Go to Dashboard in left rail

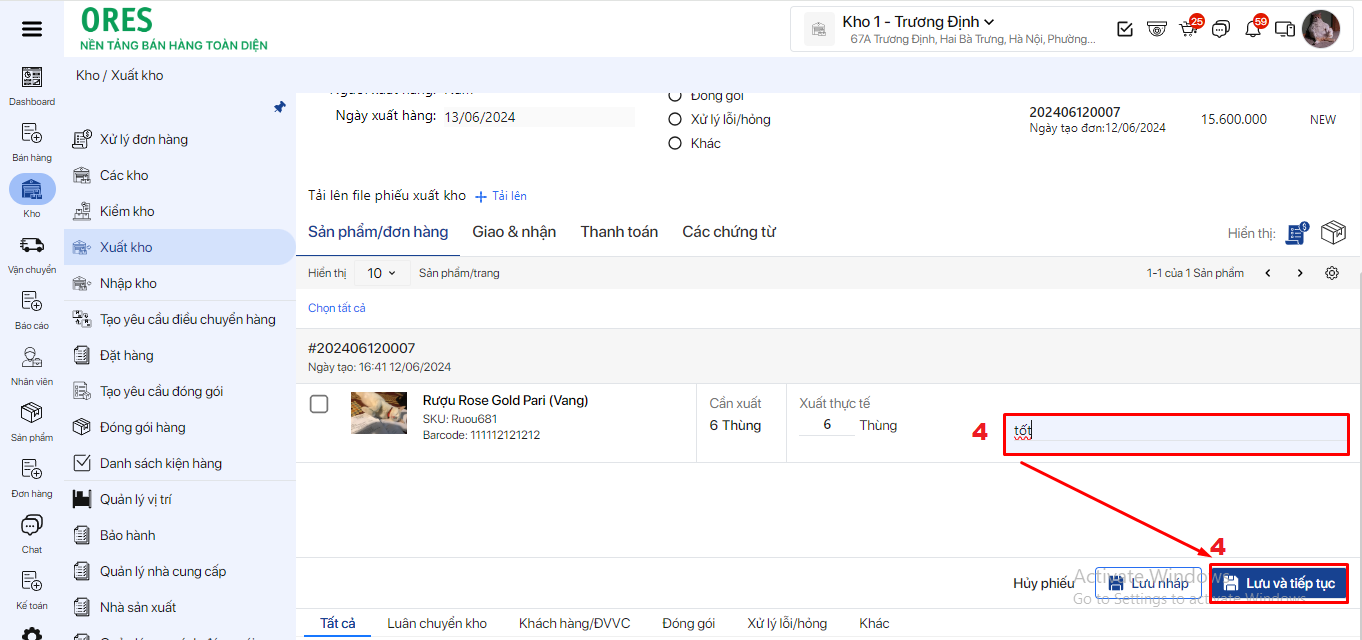(x=32, y=84)
